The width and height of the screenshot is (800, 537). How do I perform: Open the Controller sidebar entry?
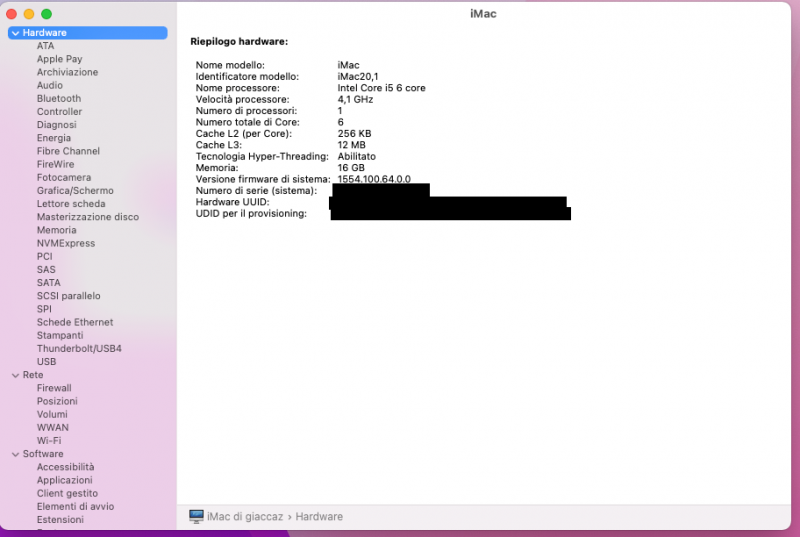[x=59, y=112]
